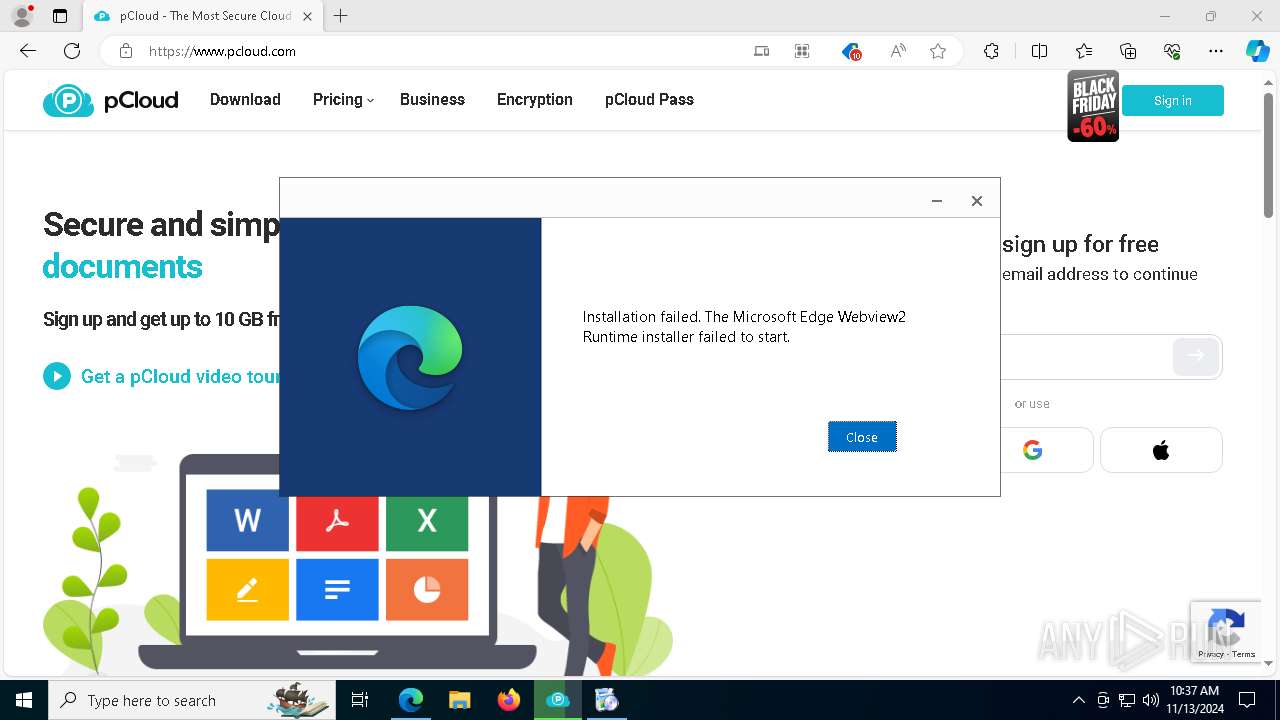Open Collections icon

[1128, 51]
